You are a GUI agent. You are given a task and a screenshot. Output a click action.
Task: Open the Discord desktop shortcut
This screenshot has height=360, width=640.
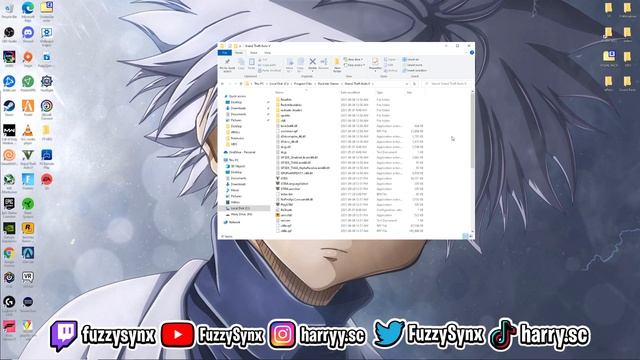pyautogui.click(x=28, y=34)
